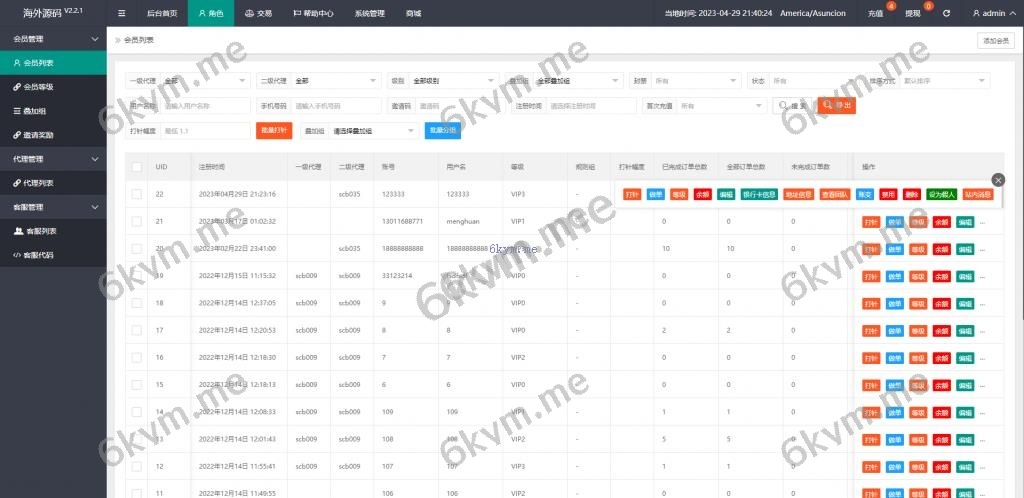This screenshot has width=1024, height=498.
Task: Click the 添加会员 button
Action: coord(996,41)
